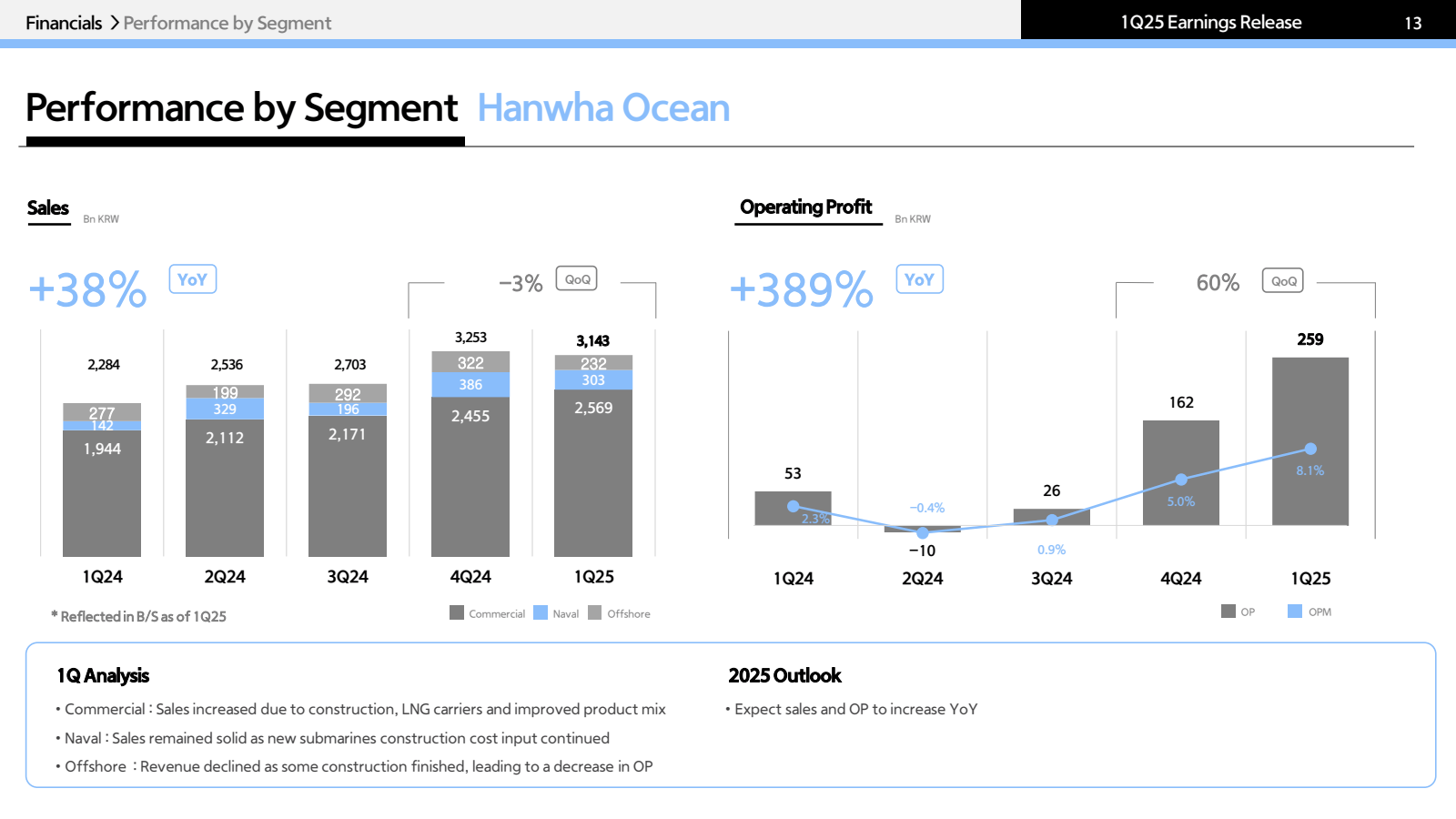This screenshot has height=819, width=1456.
Task: Click the QoQ badge beside -3%
Action: [x=577, y=279]
